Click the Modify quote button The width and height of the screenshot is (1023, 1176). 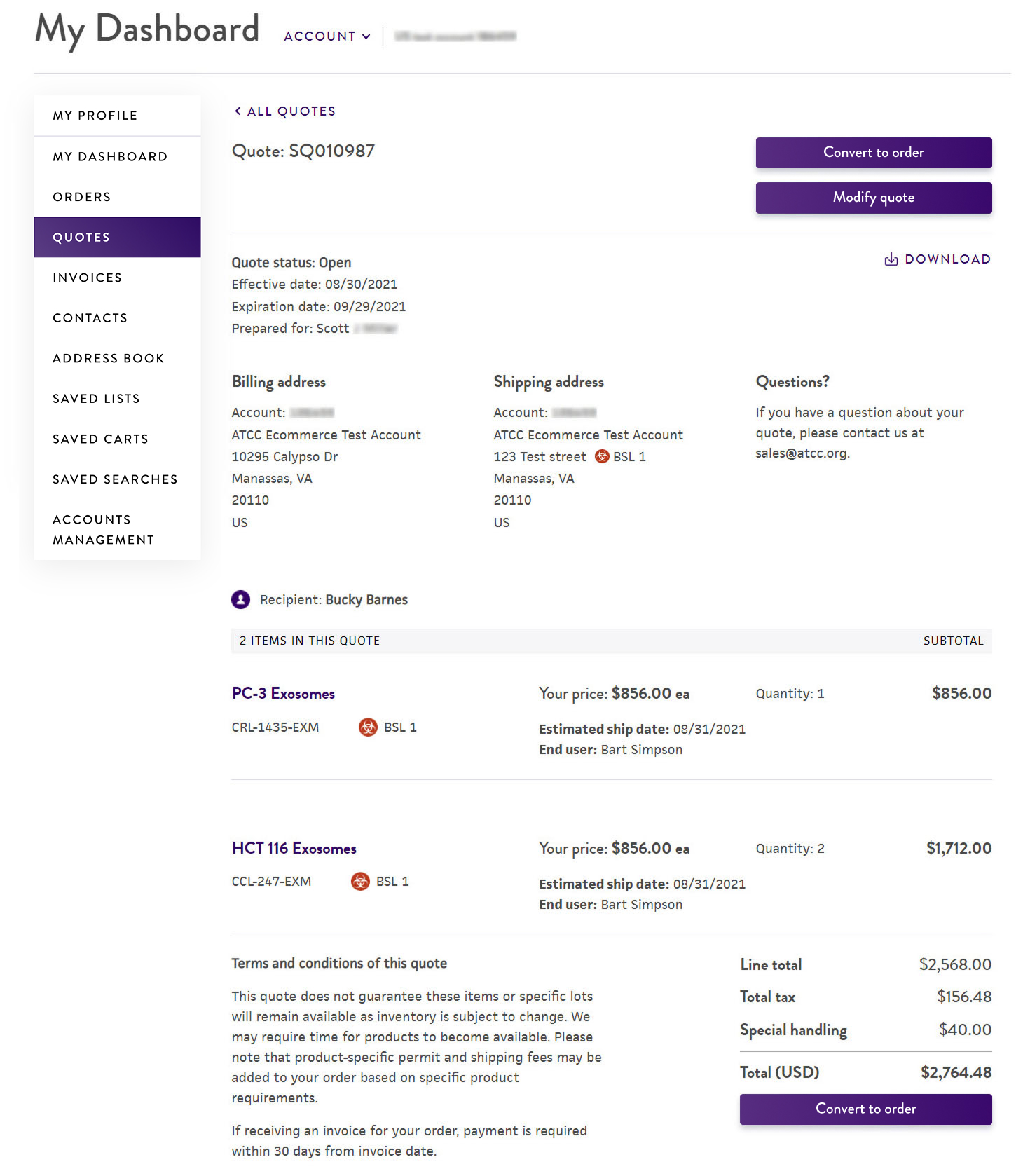pyautogui.click(x=873, y=198)
